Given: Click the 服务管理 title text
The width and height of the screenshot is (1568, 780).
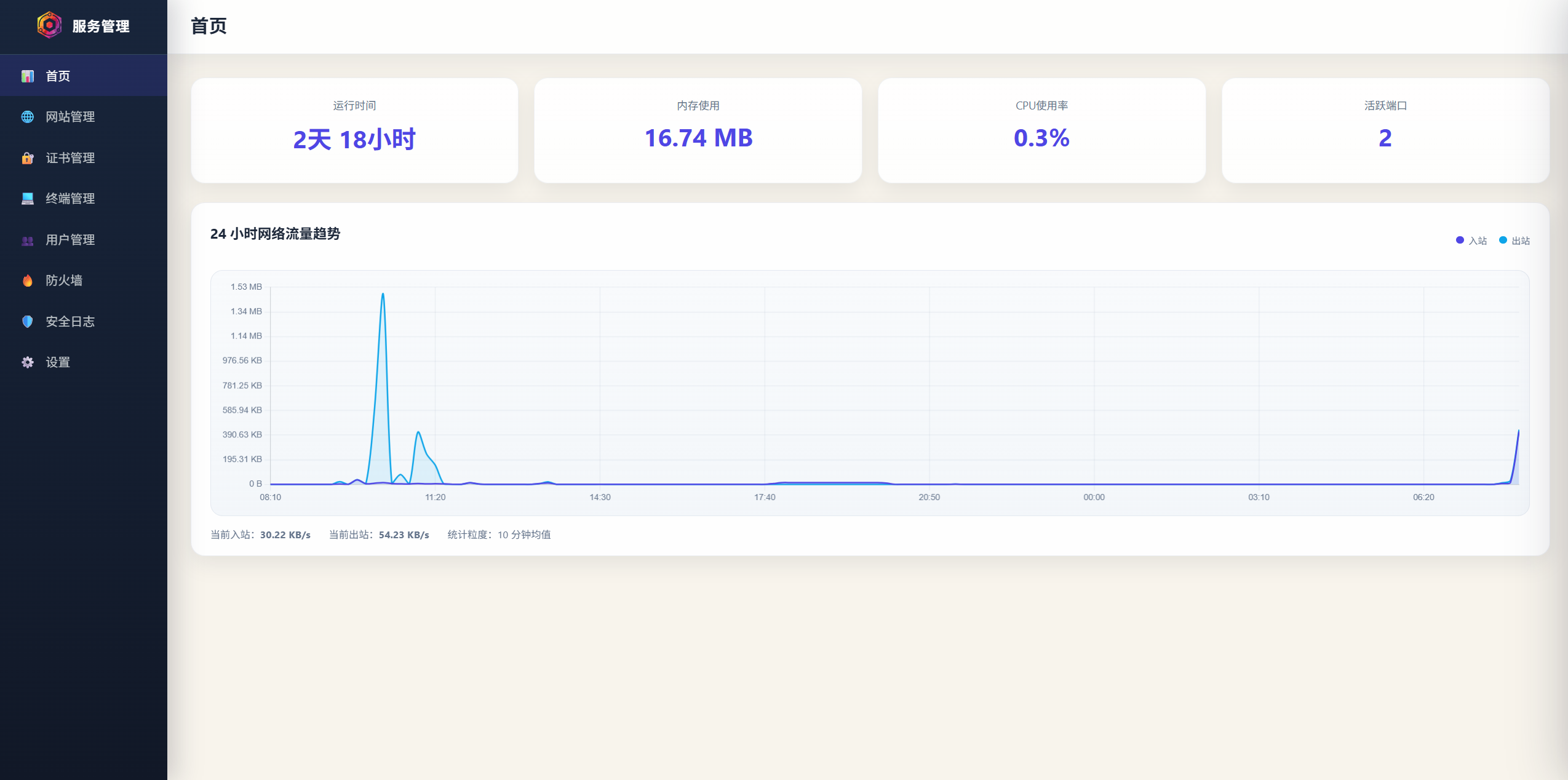Looking at the screenshot, I should point(101,26).
